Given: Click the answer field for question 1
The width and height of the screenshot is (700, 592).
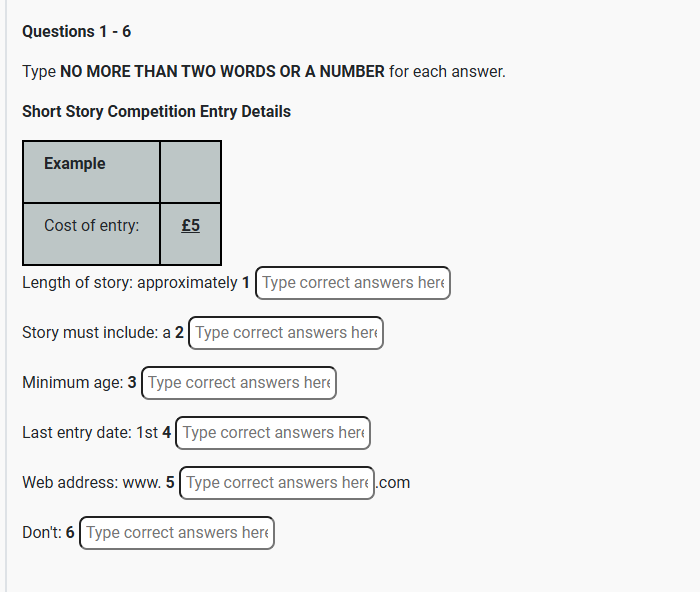Looking at the screenshot, I should point(353,283).
